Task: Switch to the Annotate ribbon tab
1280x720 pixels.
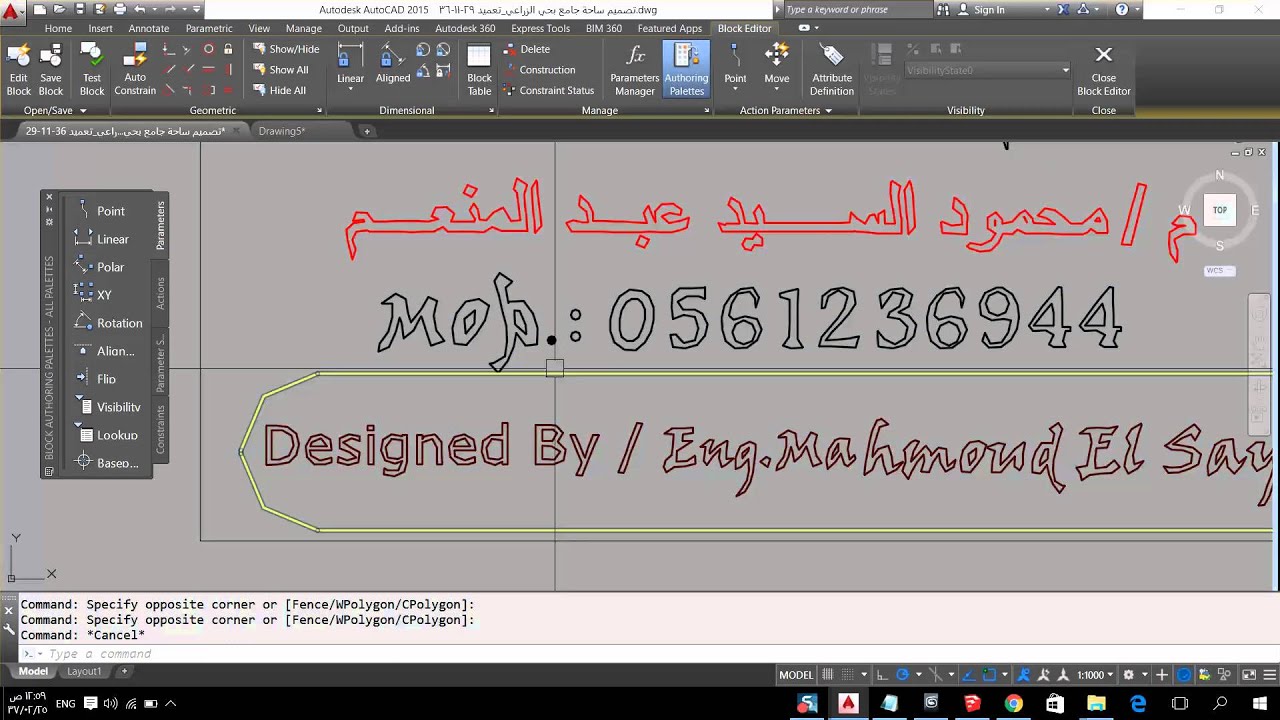Action: 149,28
